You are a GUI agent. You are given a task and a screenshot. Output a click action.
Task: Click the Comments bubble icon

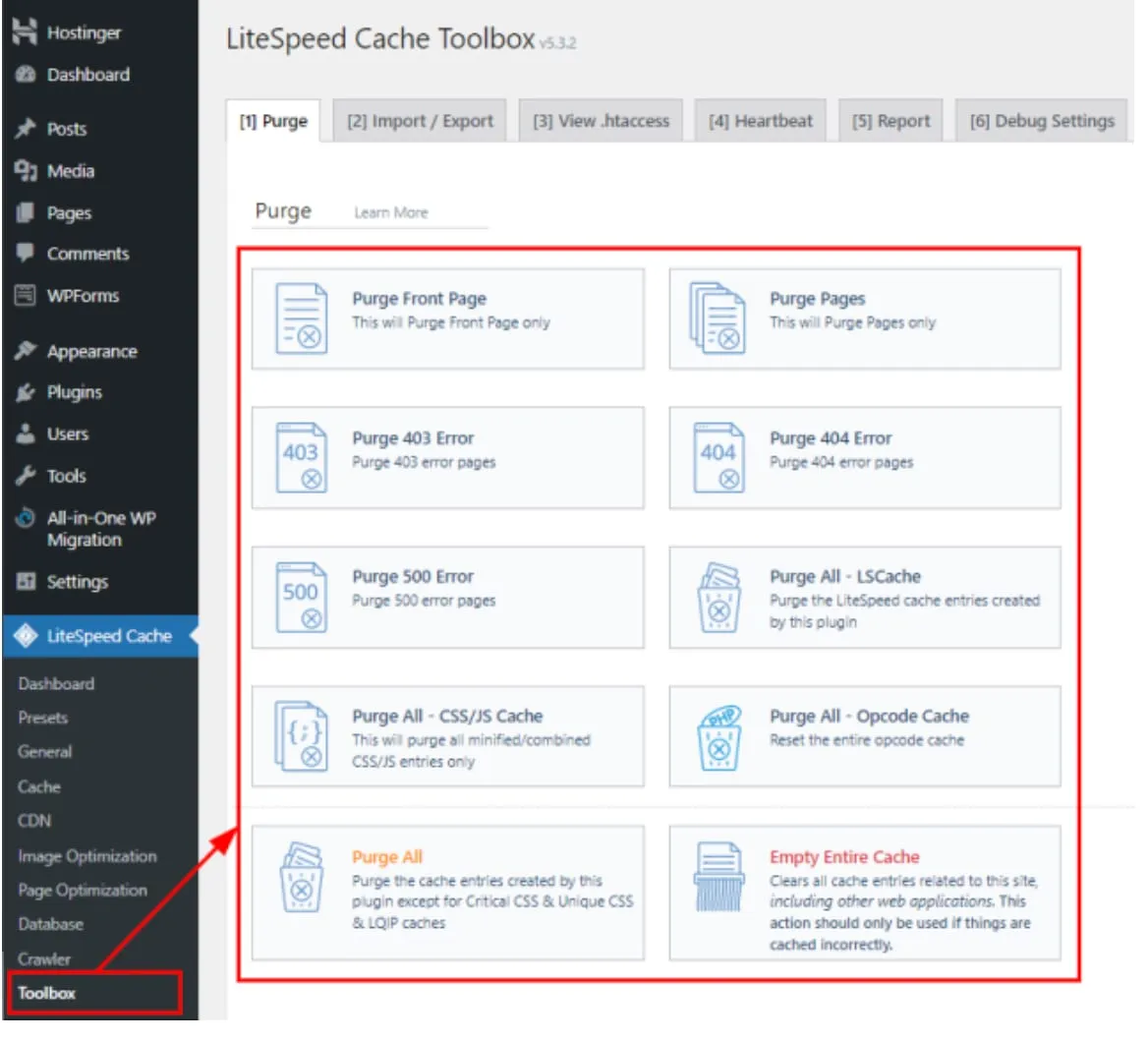click(x=25, y=253)
